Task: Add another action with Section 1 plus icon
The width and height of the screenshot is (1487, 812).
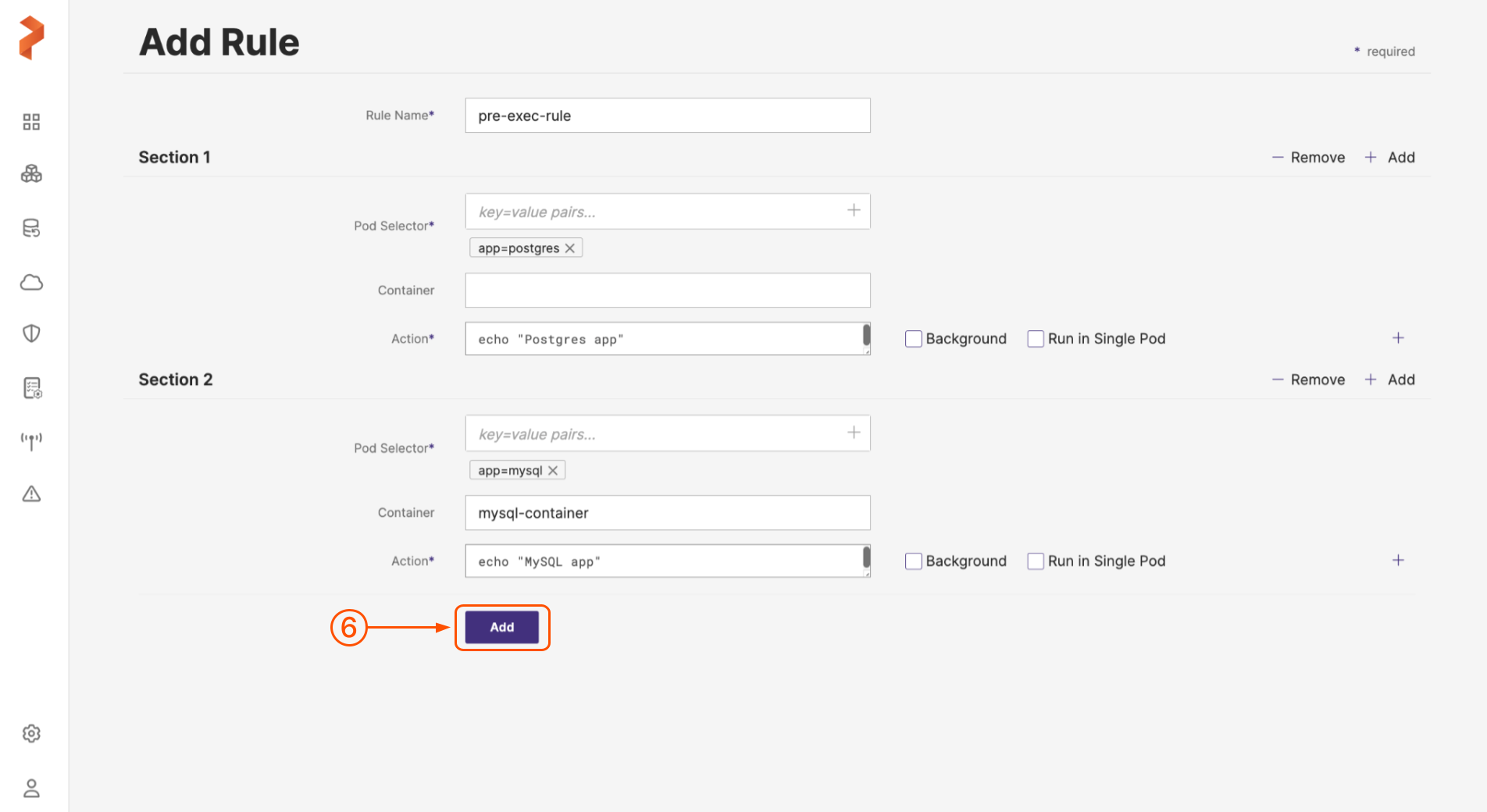Action: (1398, 338)
